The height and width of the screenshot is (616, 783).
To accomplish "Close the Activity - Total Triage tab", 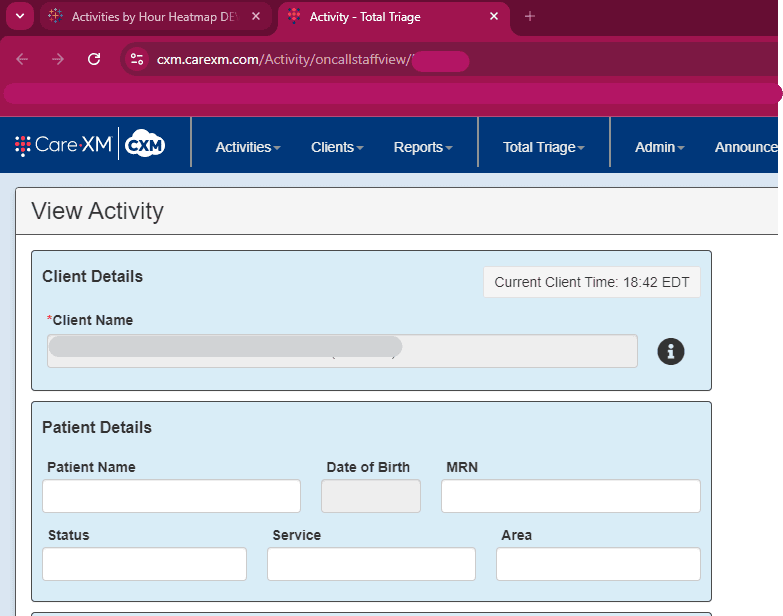I will (x=493, y=16).
